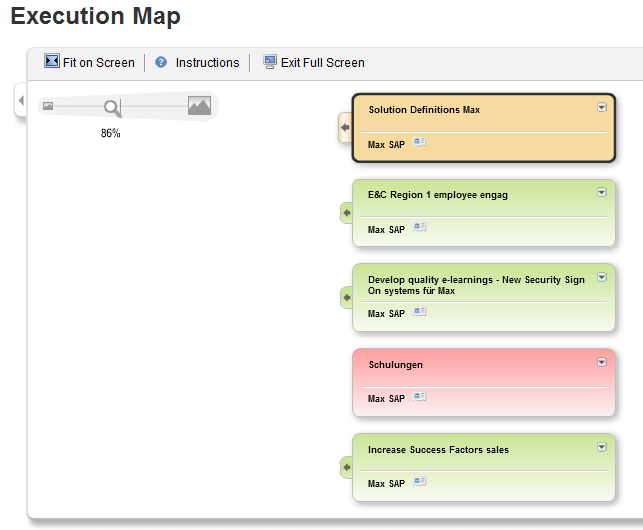Click the zoom slider magnifier handle
Screen dimensions: 643x530
[112, 107]
